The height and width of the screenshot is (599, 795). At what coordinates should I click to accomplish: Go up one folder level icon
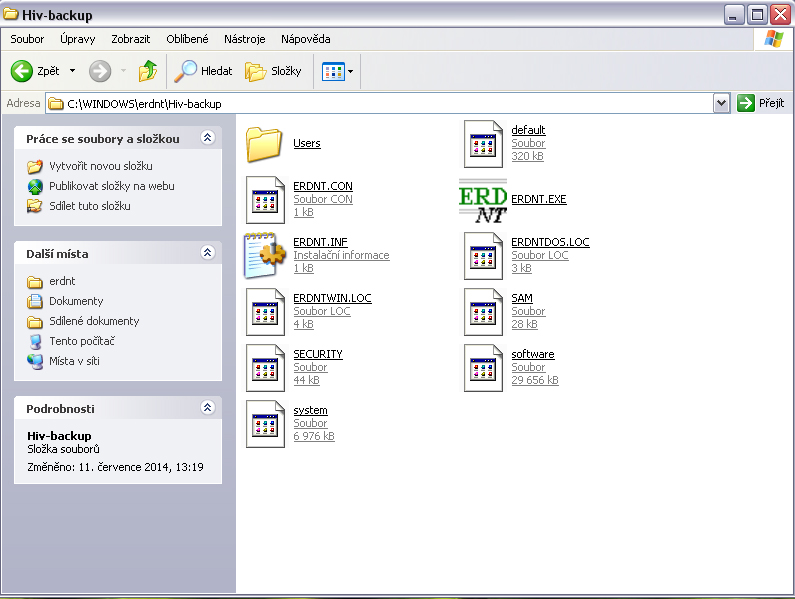[x=148, y=71]
